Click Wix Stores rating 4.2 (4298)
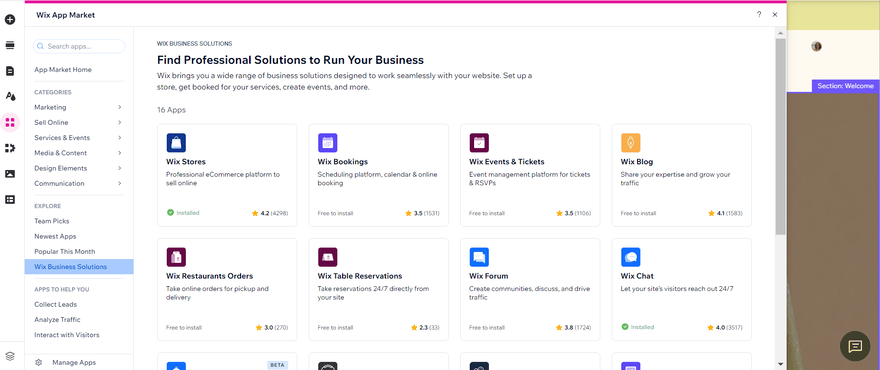This screenshot has width=880, height=370. [270, 213]
